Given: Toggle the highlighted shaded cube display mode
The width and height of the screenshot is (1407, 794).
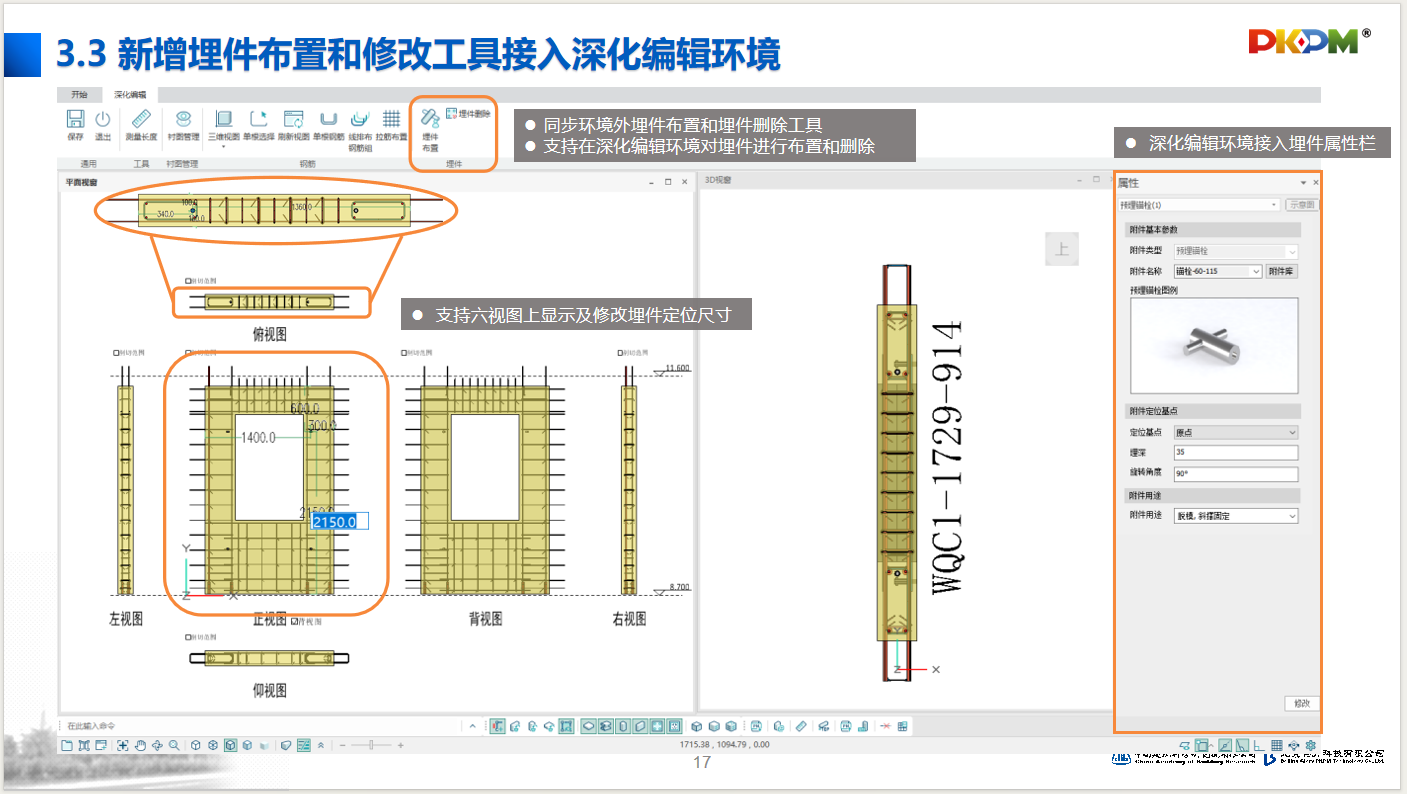Looking at the screenshot, I should point(231,745).
